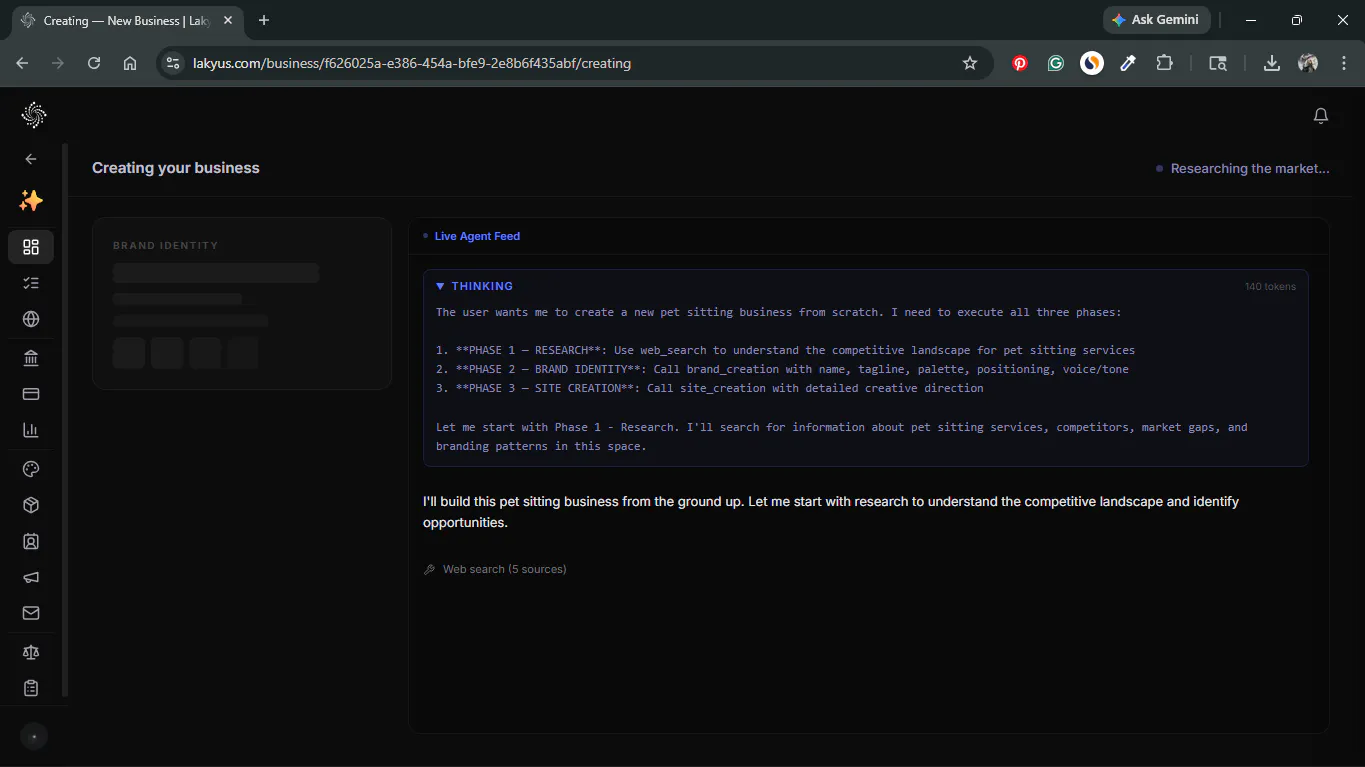Click the round avatar at sidebar bottom
The width and height of the screenshot is (1365, 767).
point(33,737)
